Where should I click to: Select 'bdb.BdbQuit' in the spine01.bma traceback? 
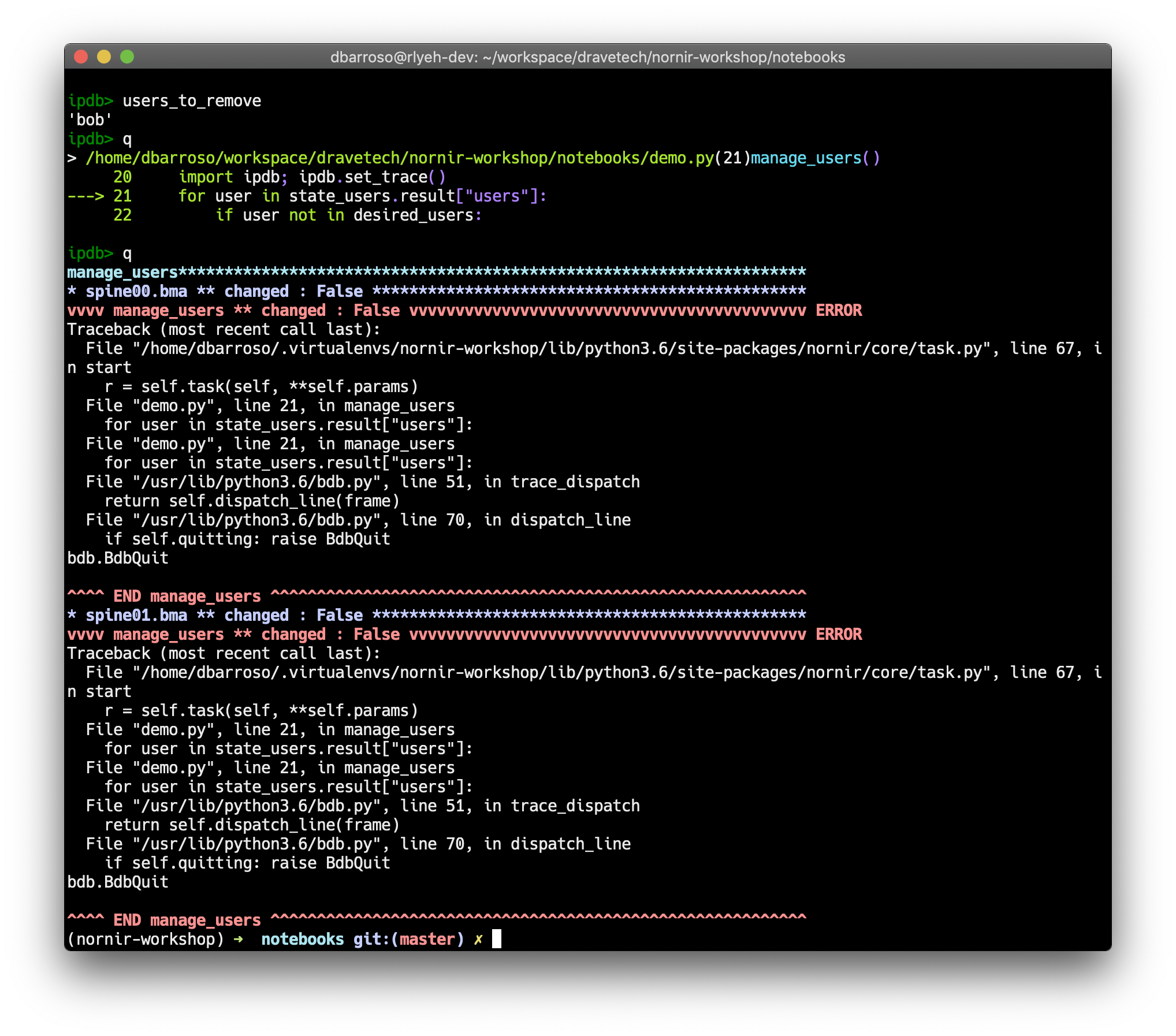(x=118, y=882)
